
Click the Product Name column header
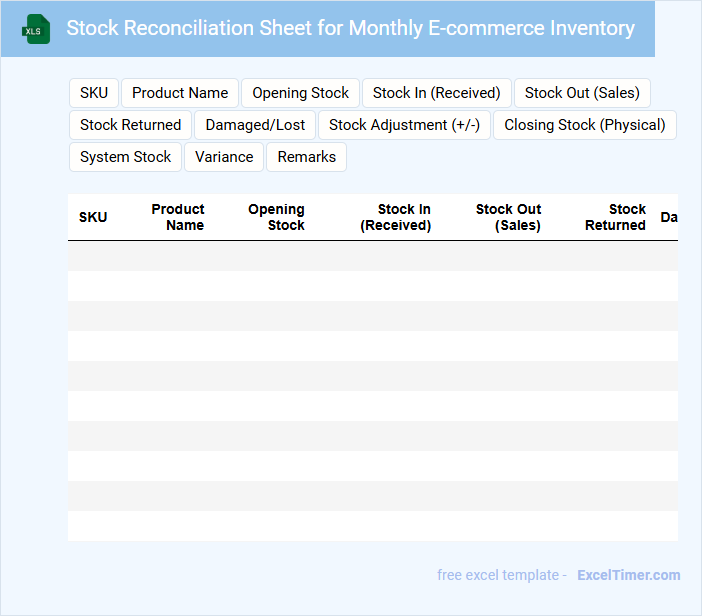[x=178, y=217]
